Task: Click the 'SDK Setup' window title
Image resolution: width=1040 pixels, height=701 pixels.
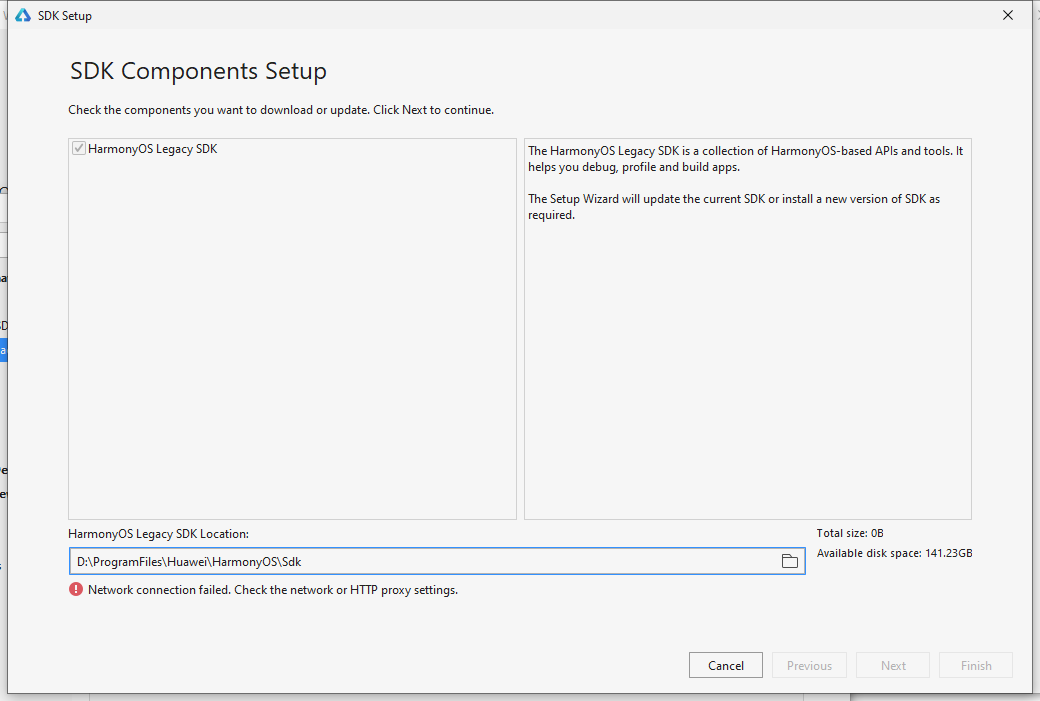Action: coord(64,15)
